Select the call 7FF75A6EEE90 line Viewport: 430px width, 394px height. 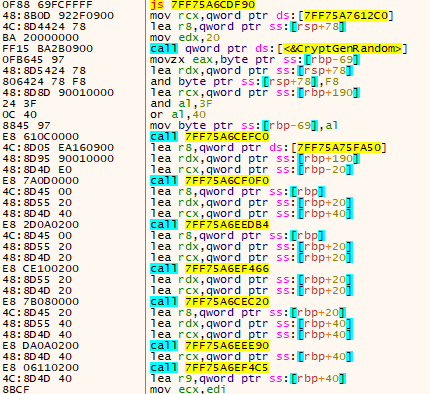[x=209, y=346]
